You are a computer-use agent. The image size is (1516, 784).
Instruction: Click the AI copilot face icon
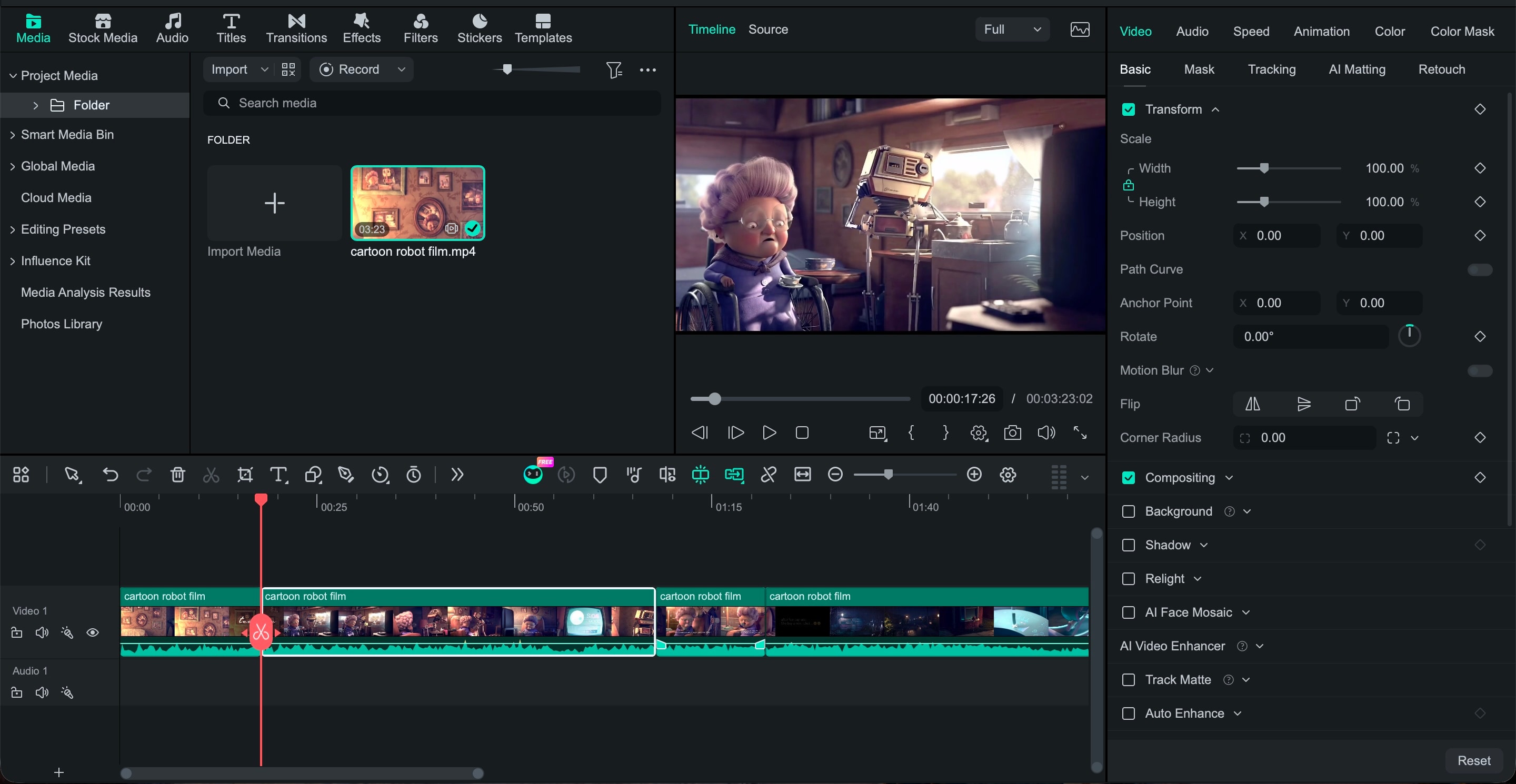click(x=533, y=475)
